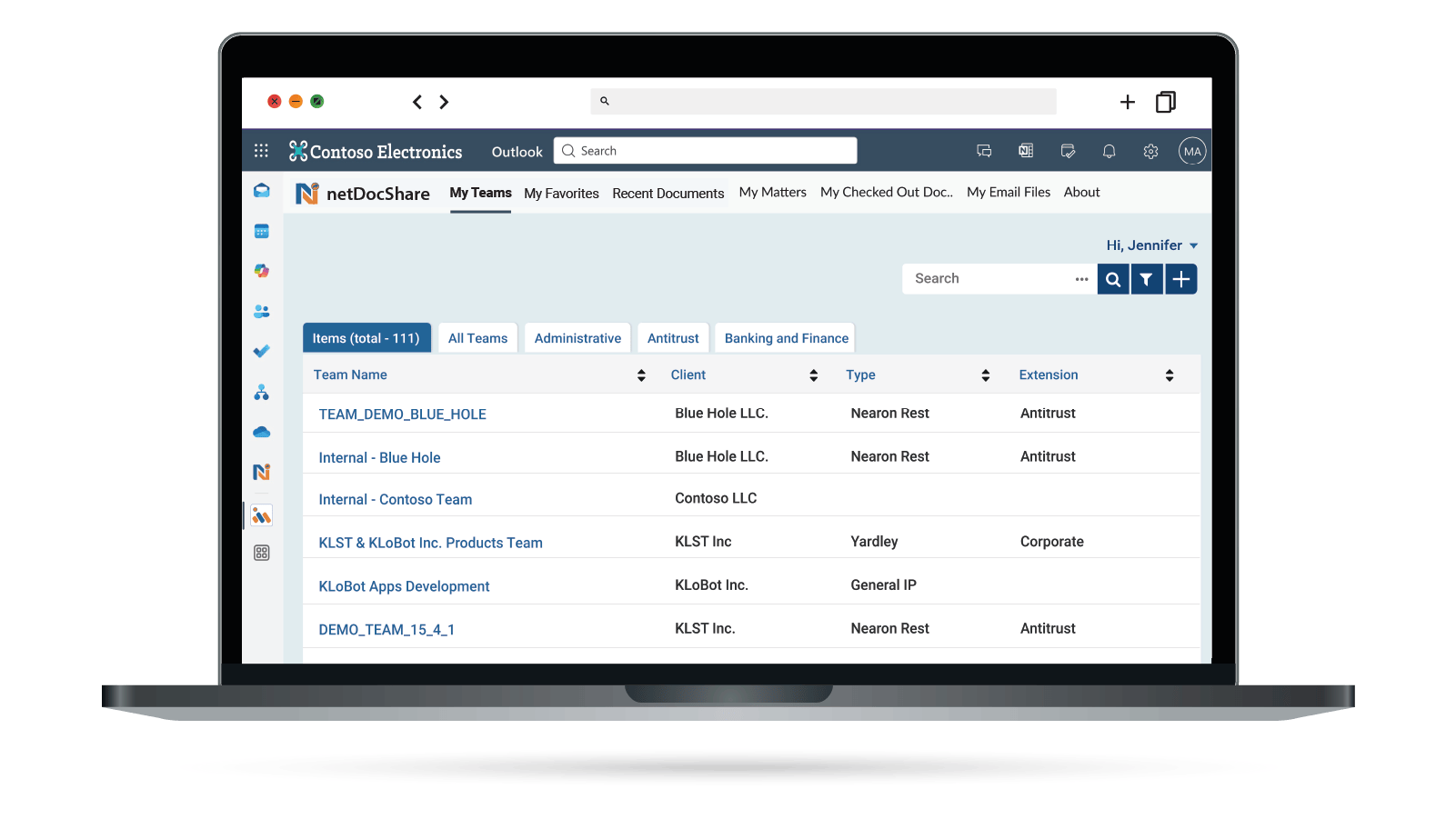This screenshot has height=819, width=1456.
Task: Open the Outlook settings gear
Action: 1150,152
